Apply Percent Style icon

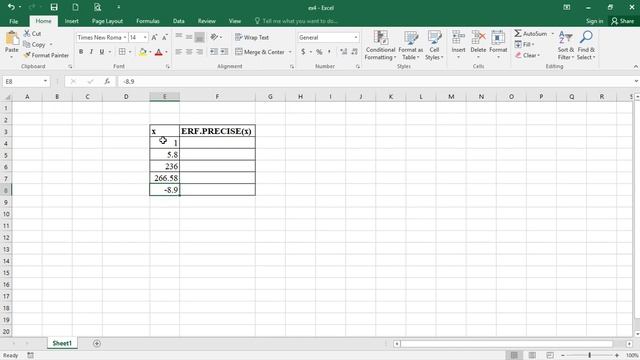click(319, 52)
